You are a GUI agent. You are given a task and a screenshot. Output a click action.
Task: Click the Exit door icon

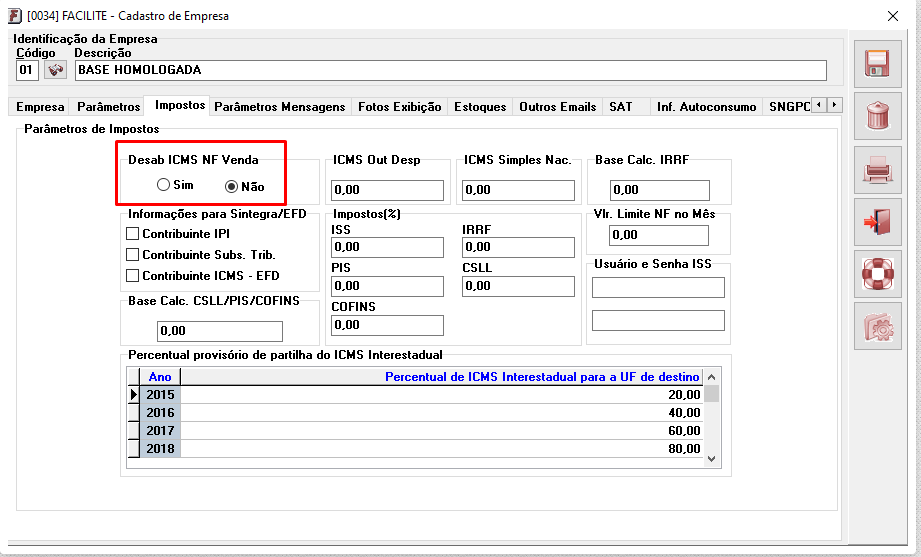[878, 222]
